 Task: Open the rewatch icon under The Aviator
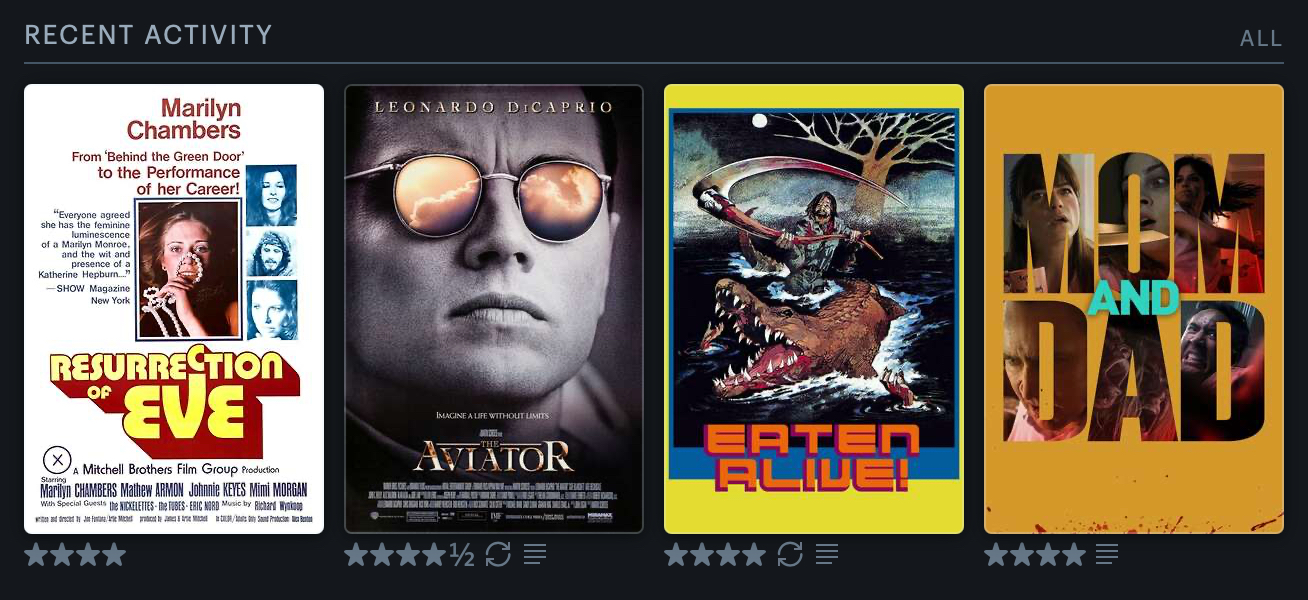[x=498, y=554]
